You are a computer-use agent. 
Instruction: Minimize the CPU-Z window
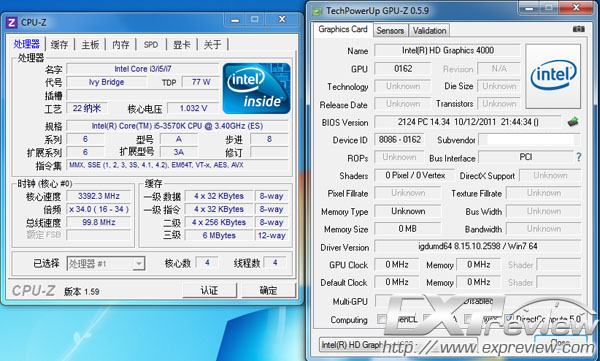pos(235,20)
